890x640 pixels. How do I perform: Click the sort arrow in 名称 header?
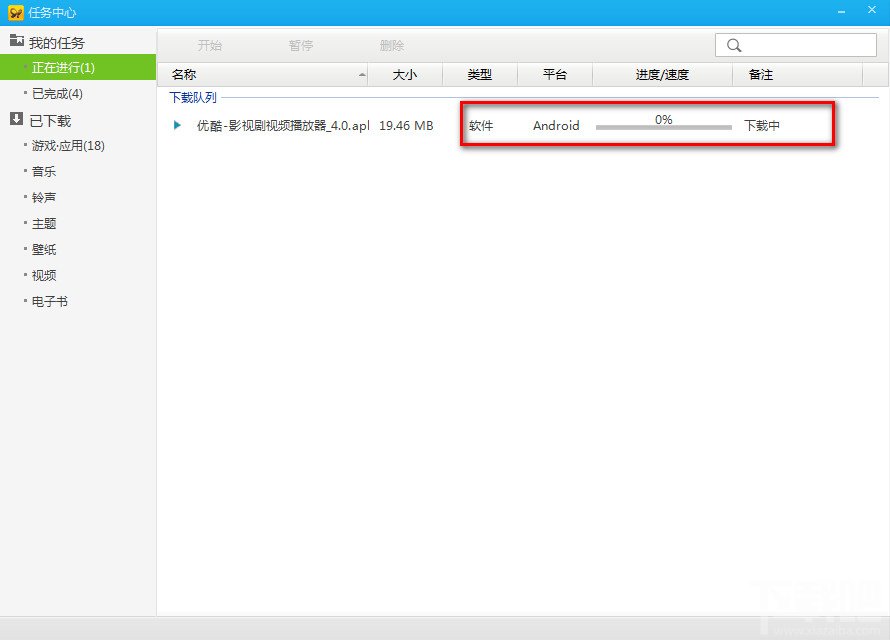362,75
